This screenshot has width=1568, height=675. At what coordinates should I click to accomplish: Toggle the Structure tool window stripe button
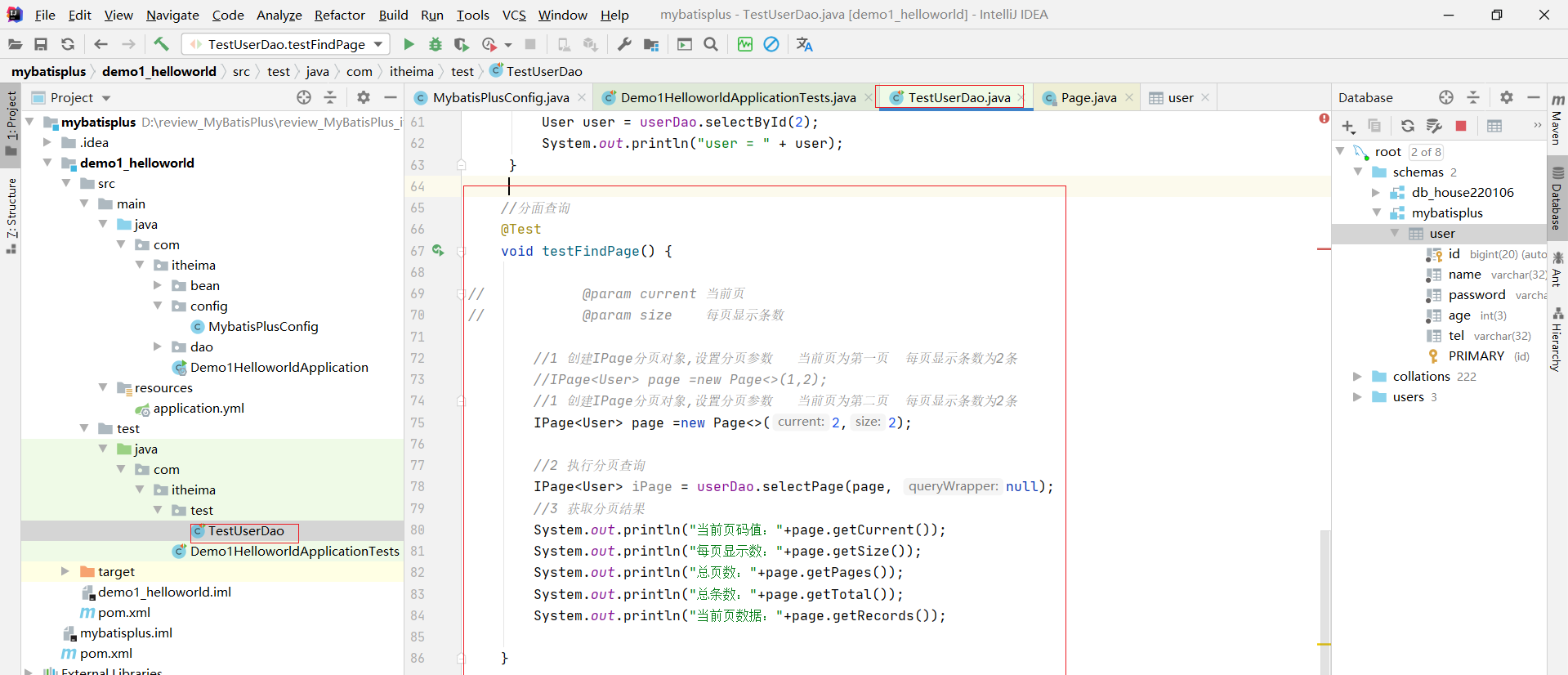tap(11, 216)
